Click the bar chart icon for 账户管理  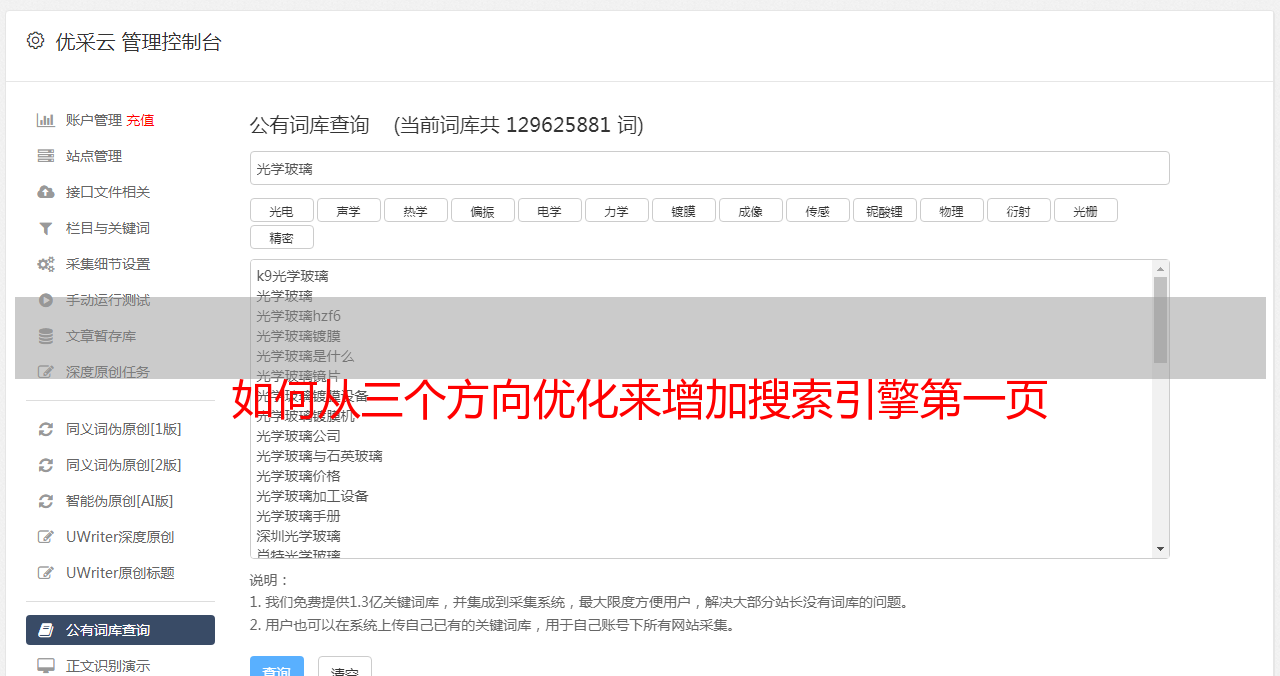(45, 120)
